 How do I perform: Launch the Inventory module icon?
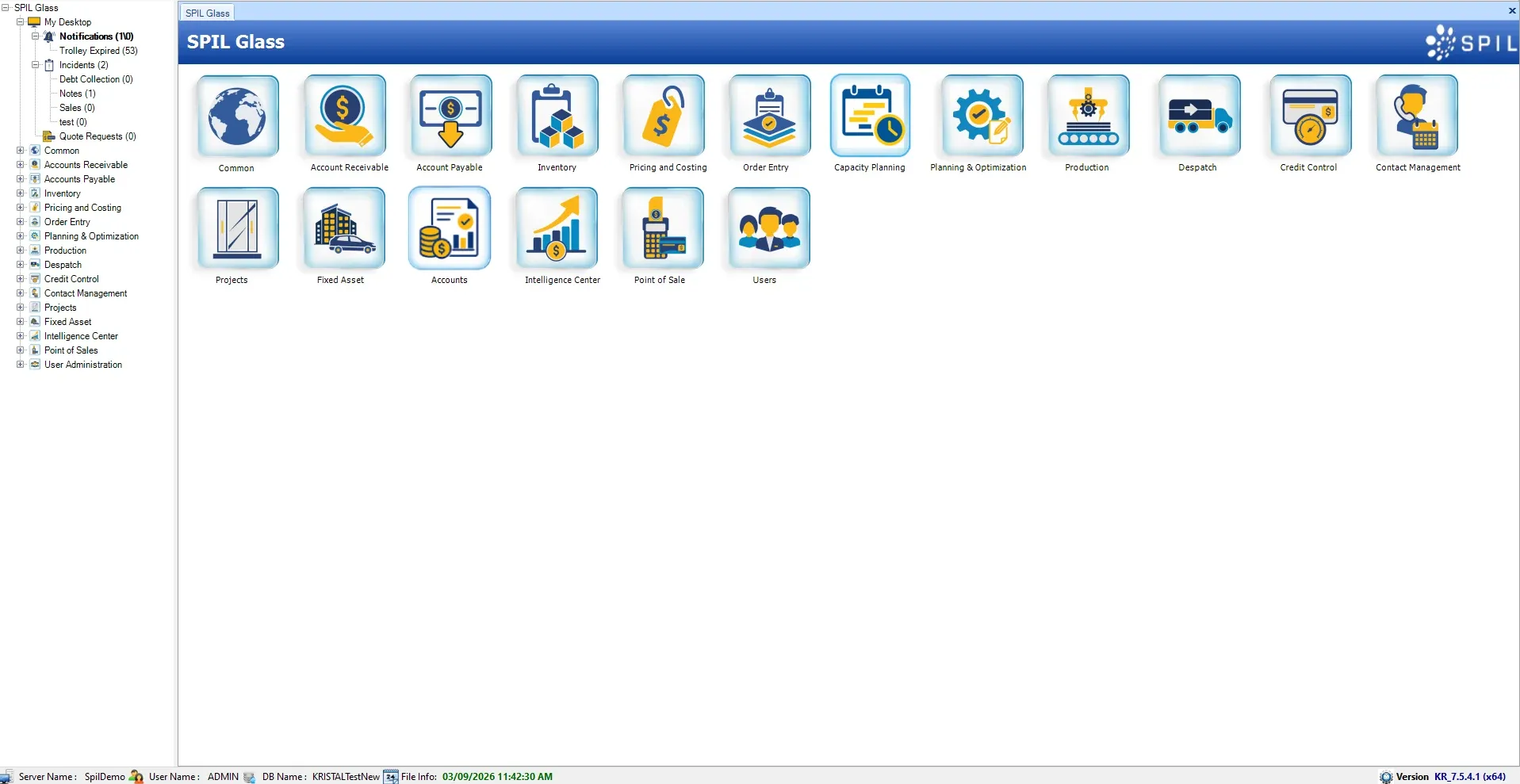(x=557, y=116)
